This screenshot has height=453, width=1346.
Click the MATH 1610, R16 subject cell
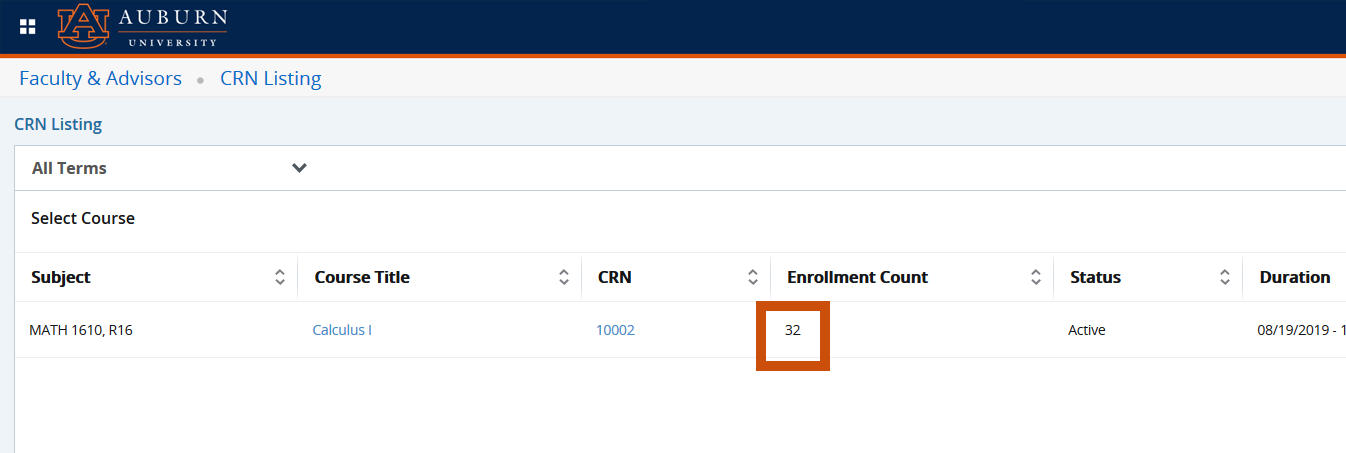click(81, 330)
